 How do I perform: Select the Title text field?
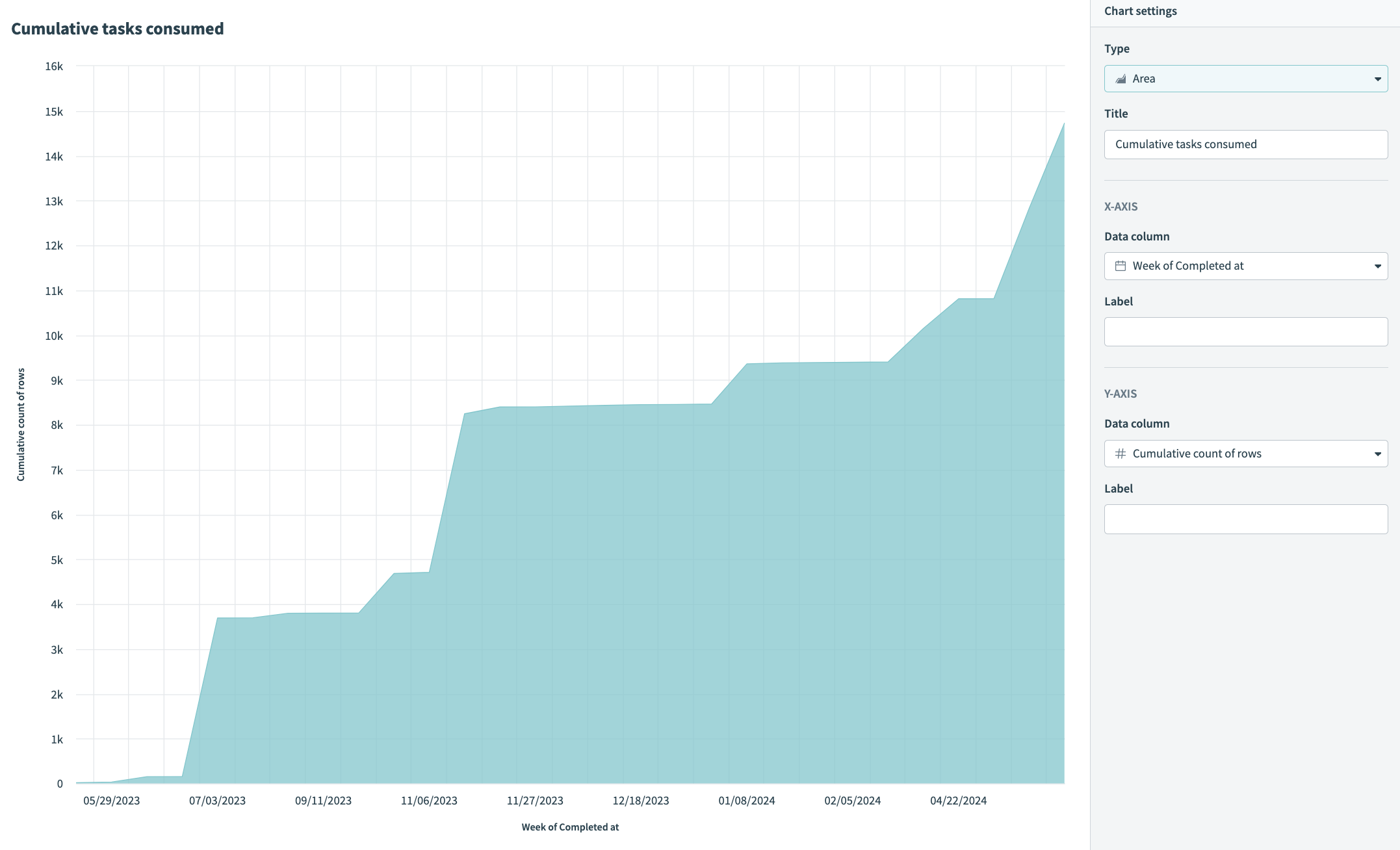[x=1245, y=144]
